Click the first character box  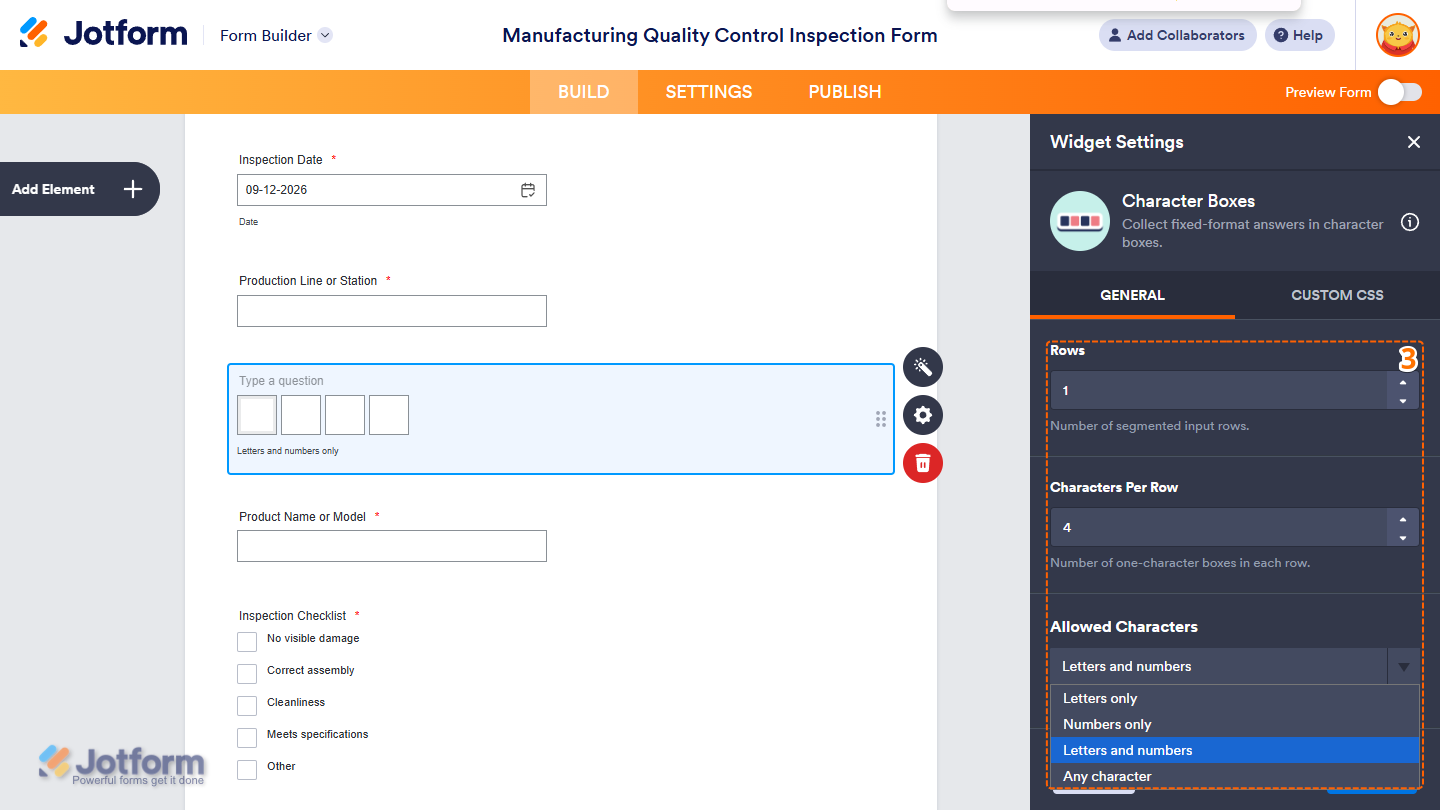click(x=257, y=415)
